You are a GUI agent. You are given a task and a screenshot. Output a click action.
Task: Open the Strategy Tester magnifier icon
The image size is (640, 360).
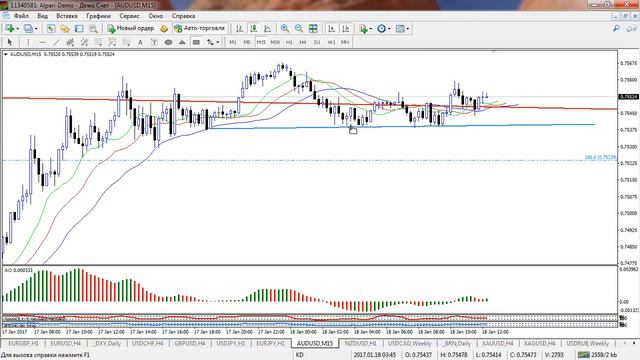tap(93, 29)
